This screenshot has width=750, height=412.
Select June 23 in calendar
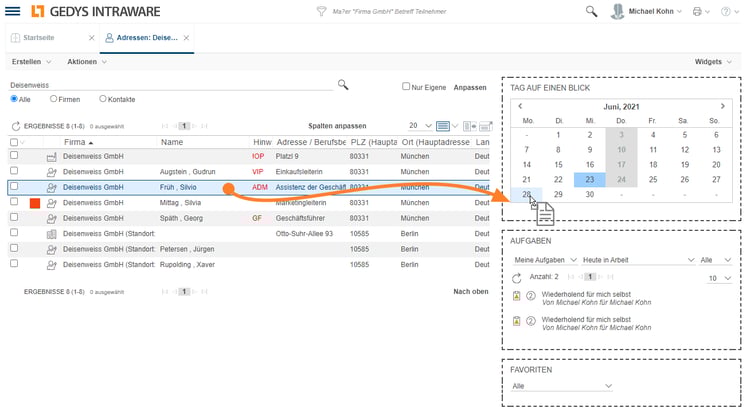[590, 179]
